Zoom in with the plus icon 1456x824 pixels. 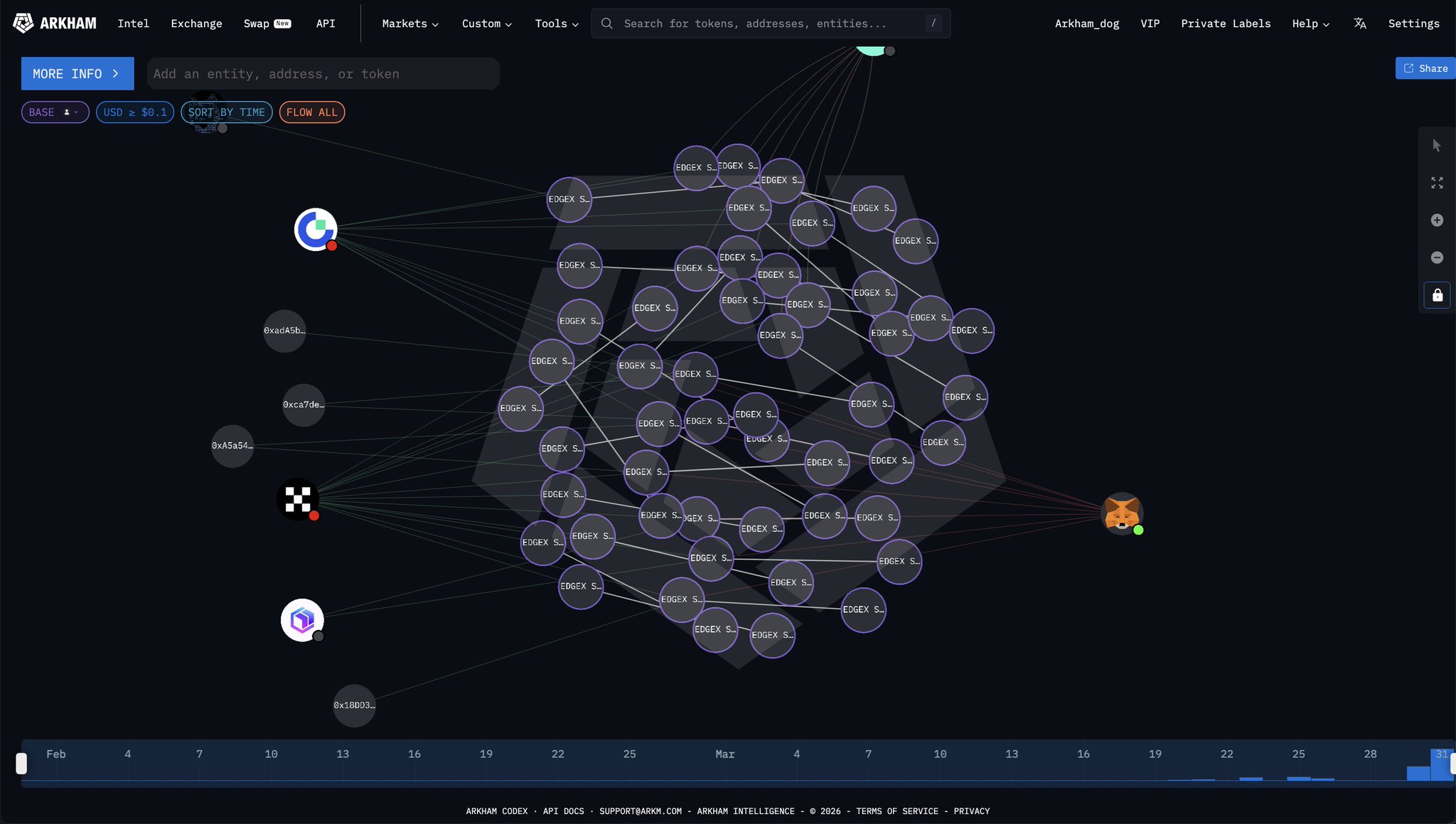point(1437,220)
